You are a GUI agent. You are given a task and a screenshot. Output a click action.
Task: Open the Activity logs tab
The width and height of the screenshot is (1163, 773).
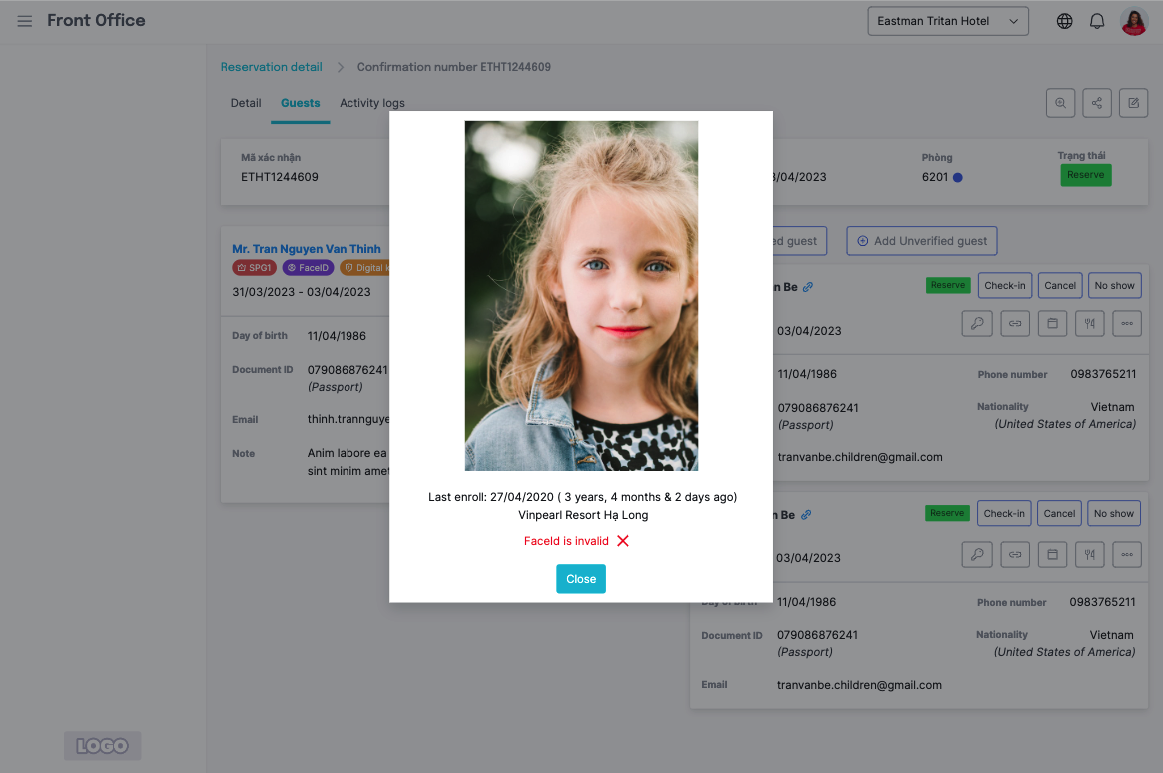click(x=372, y=103)
